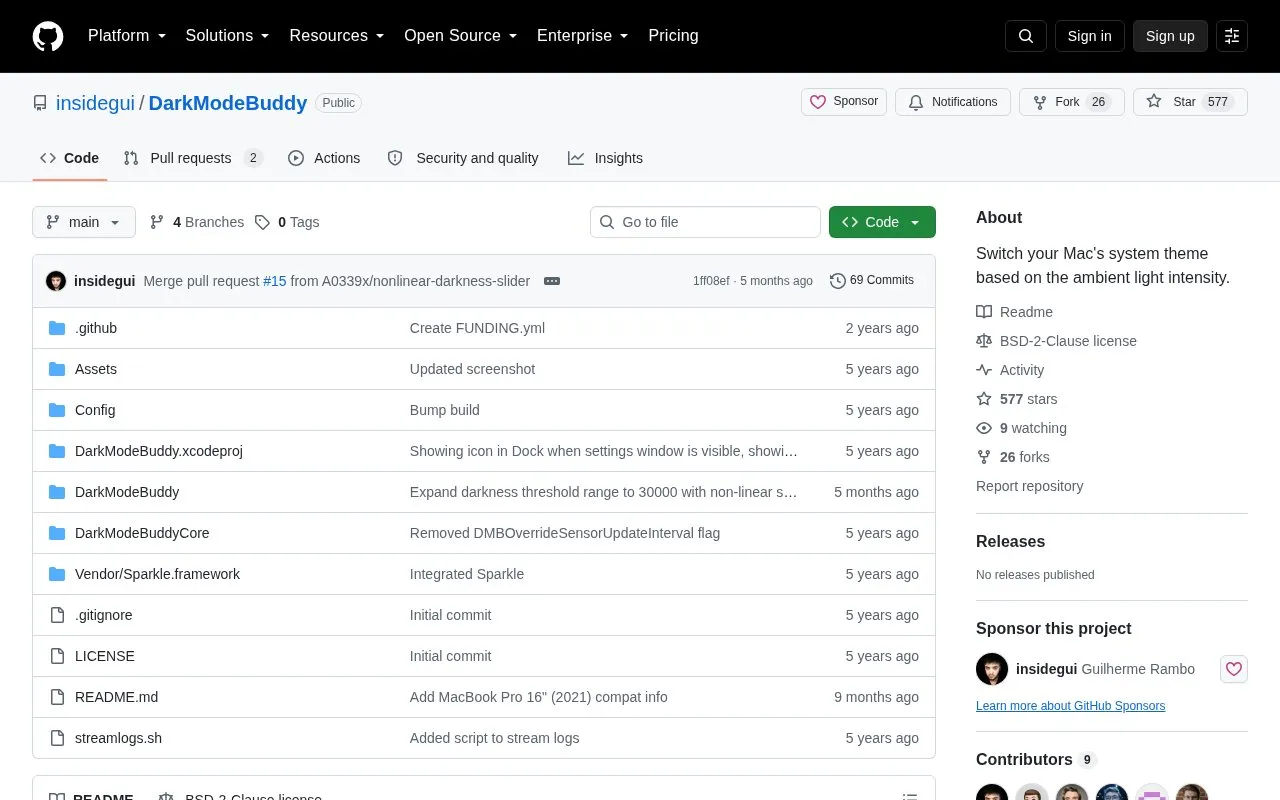Open the Solutions menu
This screenshot has width=1280, height=800.
[228, 36]
